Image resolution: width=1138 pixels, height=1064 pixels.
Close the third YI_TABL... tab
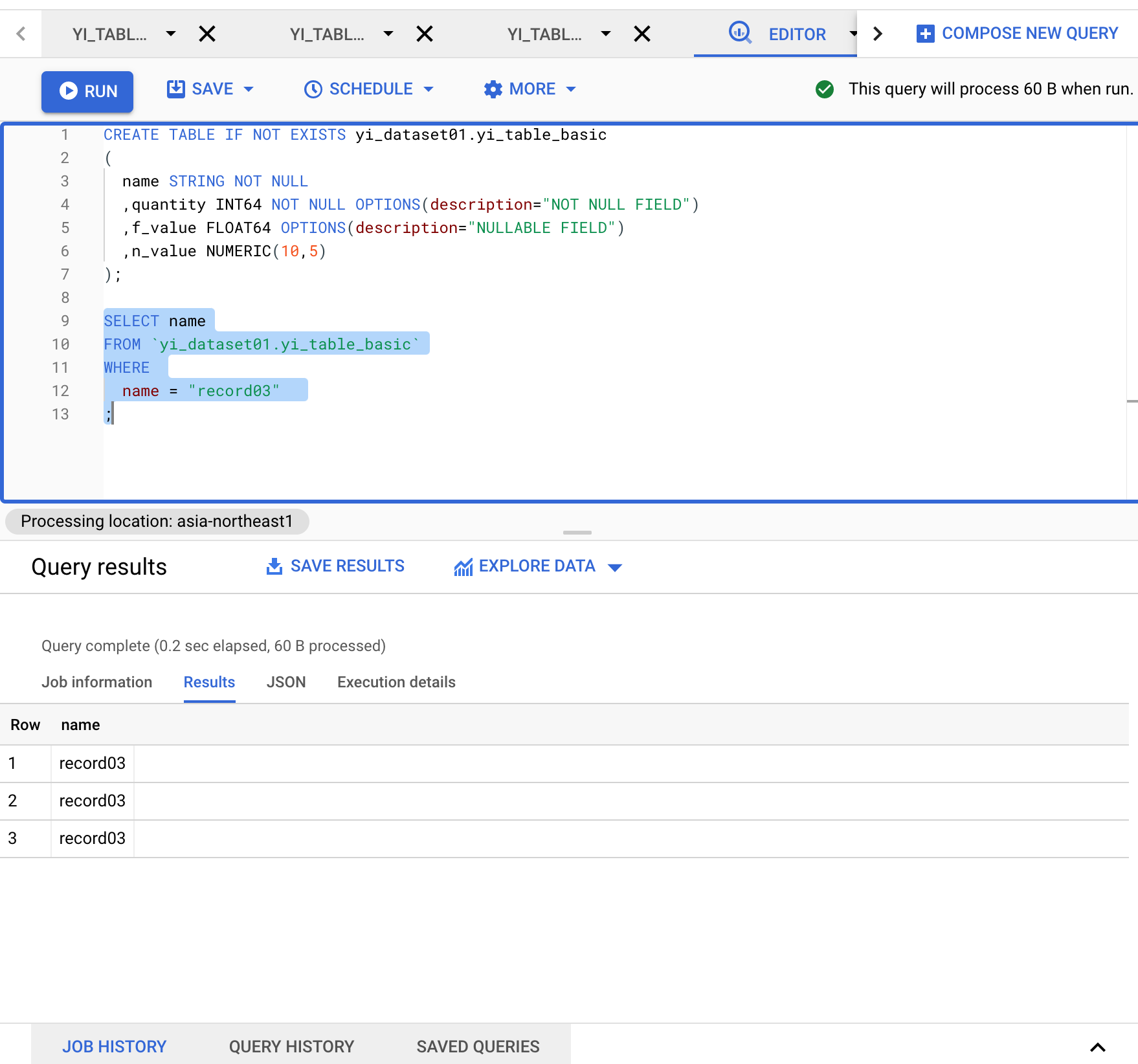coord(642,34)
